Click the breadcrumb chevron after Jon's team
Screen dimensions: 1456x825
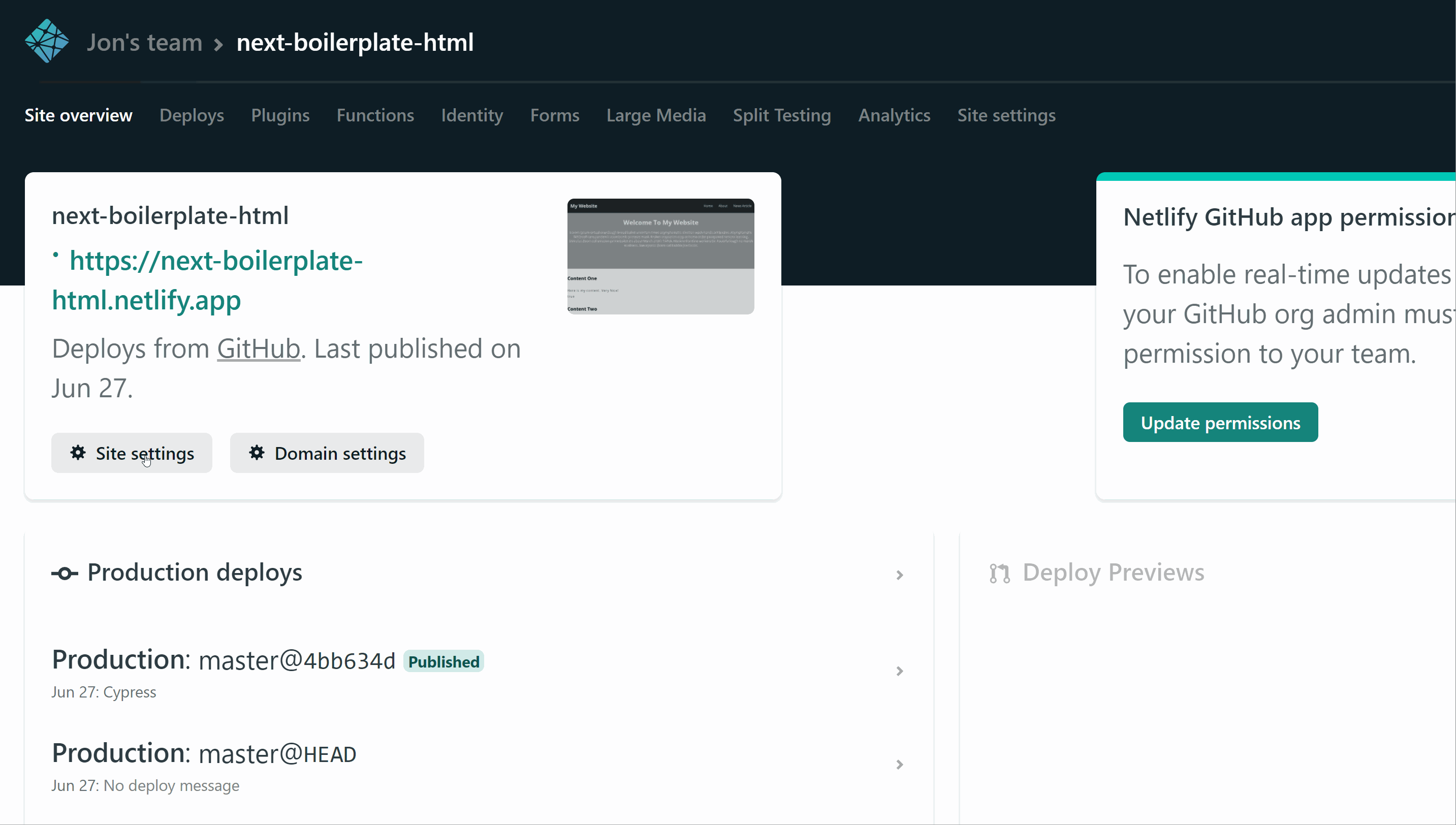tap(218, 43)
